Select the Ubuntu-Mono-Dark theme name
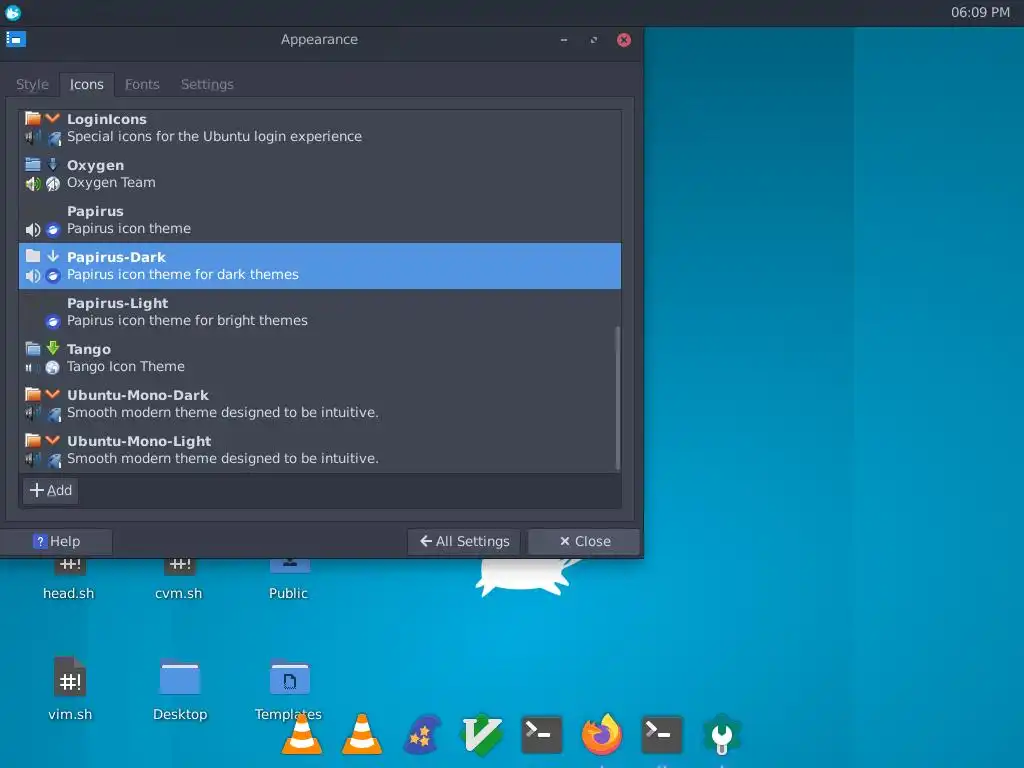Image resolution: width=1024 pixels, height=768 pixels. pyautogui.click(x=138, y=395)
